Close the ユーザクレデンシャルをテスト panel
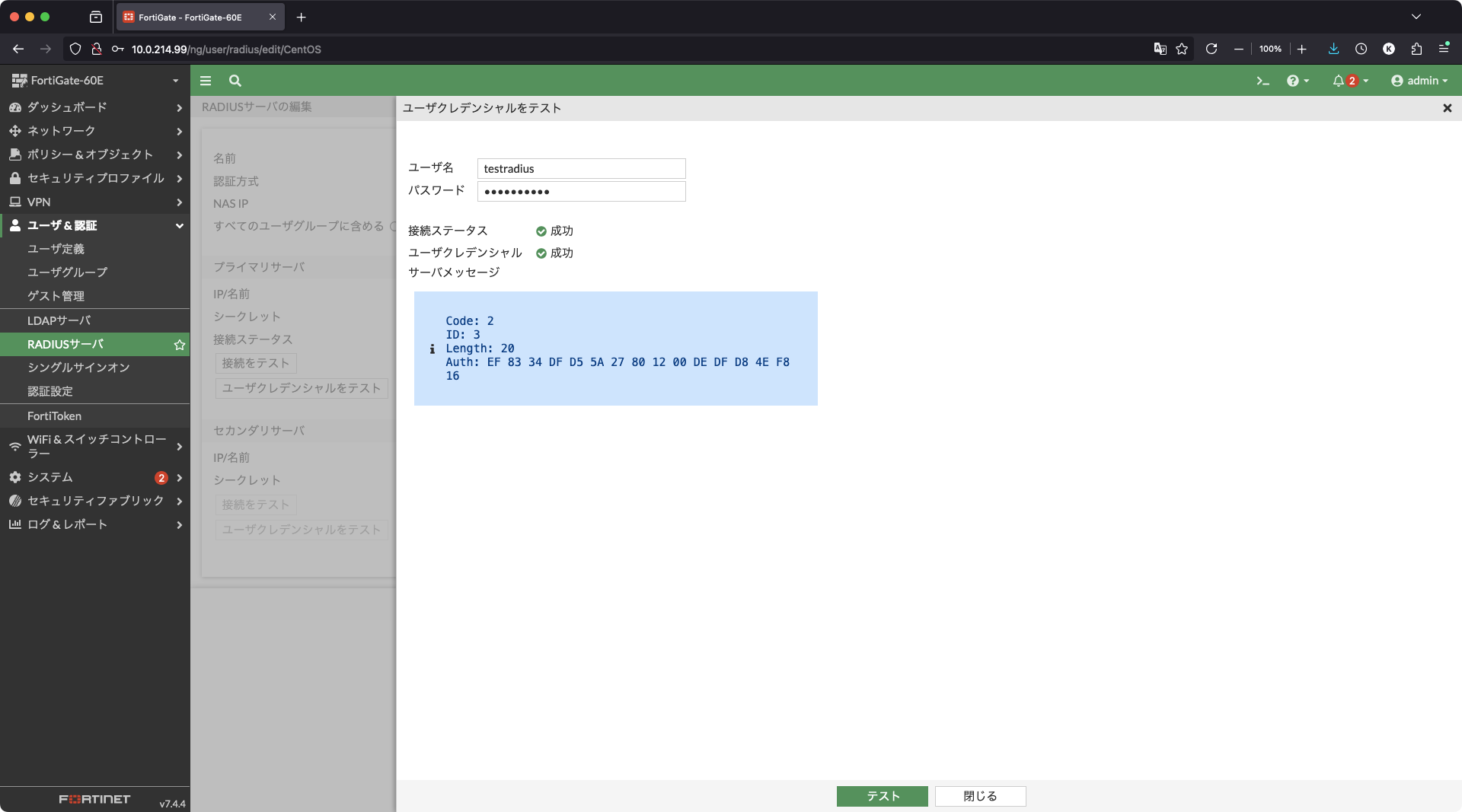The width and height of the screenshot is (1462, 812). pos(1448,108)
